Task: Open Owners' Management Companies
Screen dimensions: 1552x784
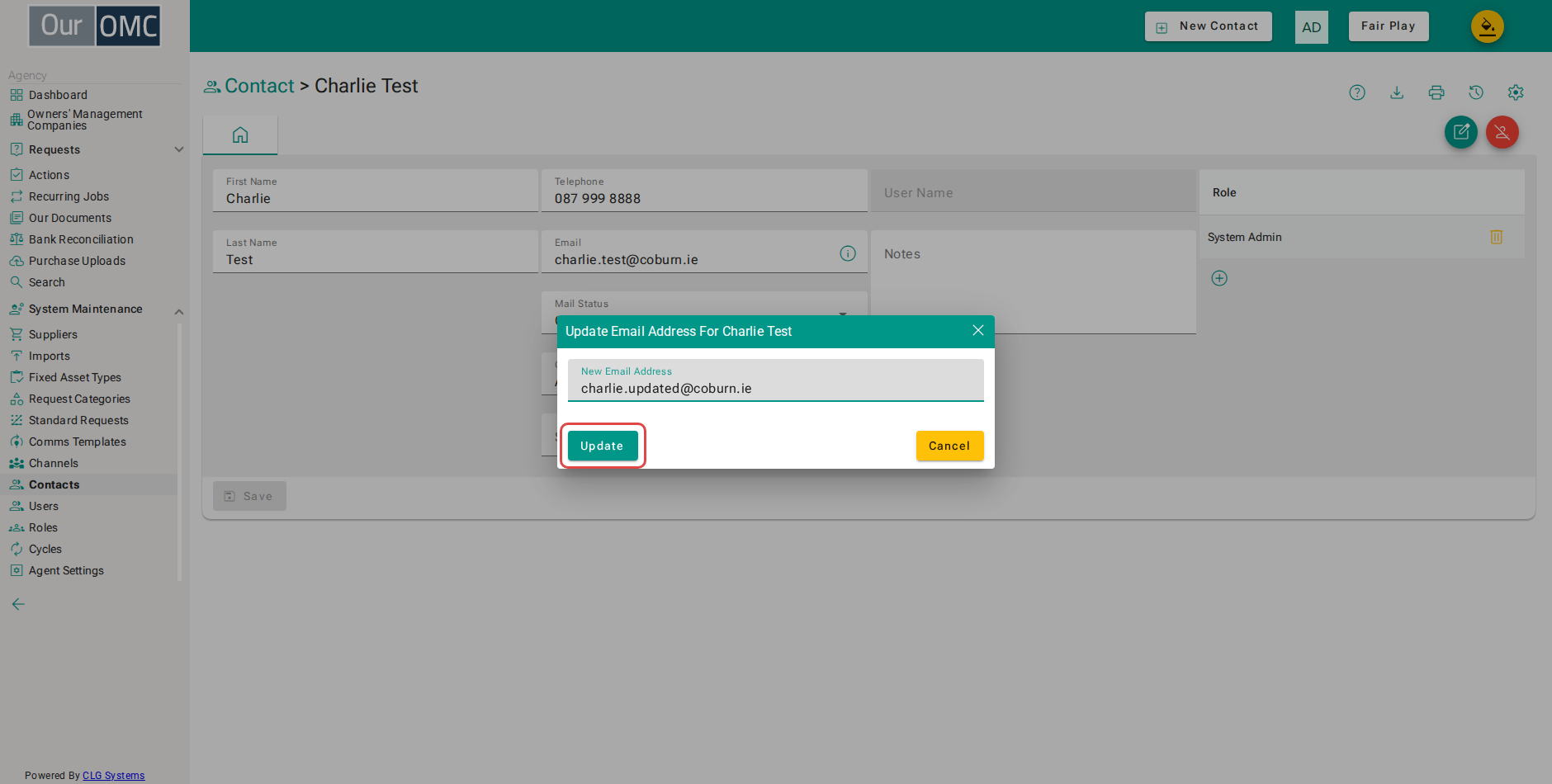Action: click(85, 120)
